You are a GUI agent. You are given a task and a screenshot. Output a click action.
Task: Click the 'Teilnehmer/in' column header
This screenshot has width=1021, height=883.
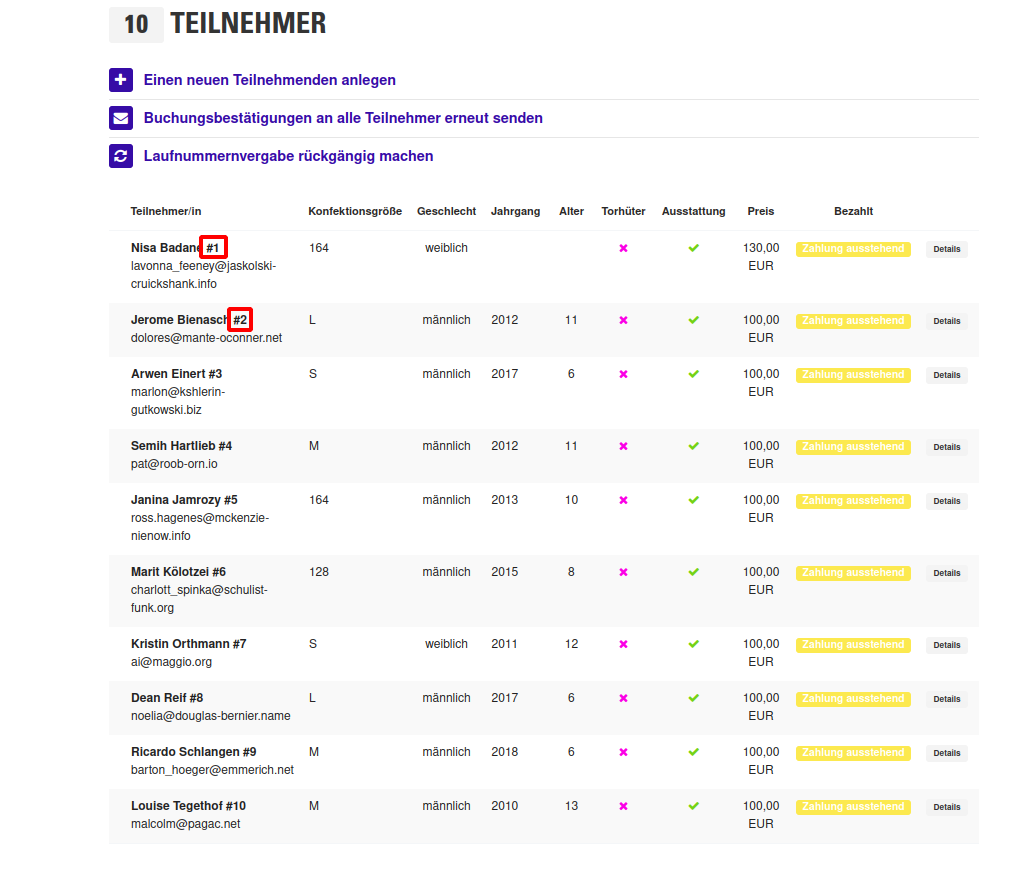click(x=166, y=212)
